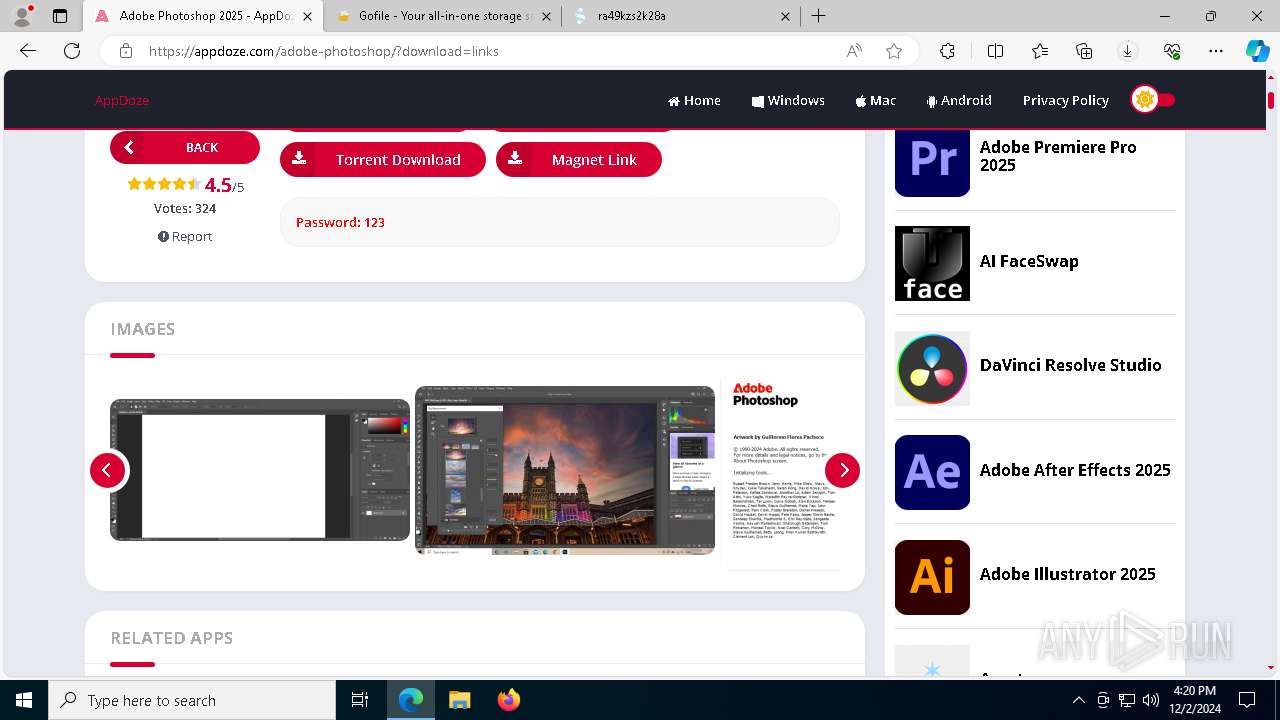The height and width of the screenshot is (720, 1280).
Task: Open the Copilot sidebar icon
Action: pos(1257,51)
